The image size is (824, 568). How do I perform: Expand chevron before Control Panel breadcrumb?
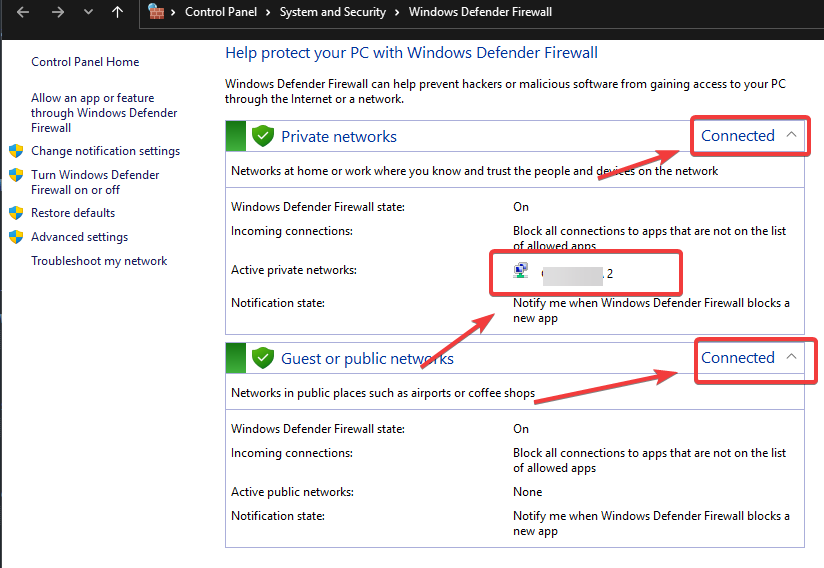tap(173, 12)
